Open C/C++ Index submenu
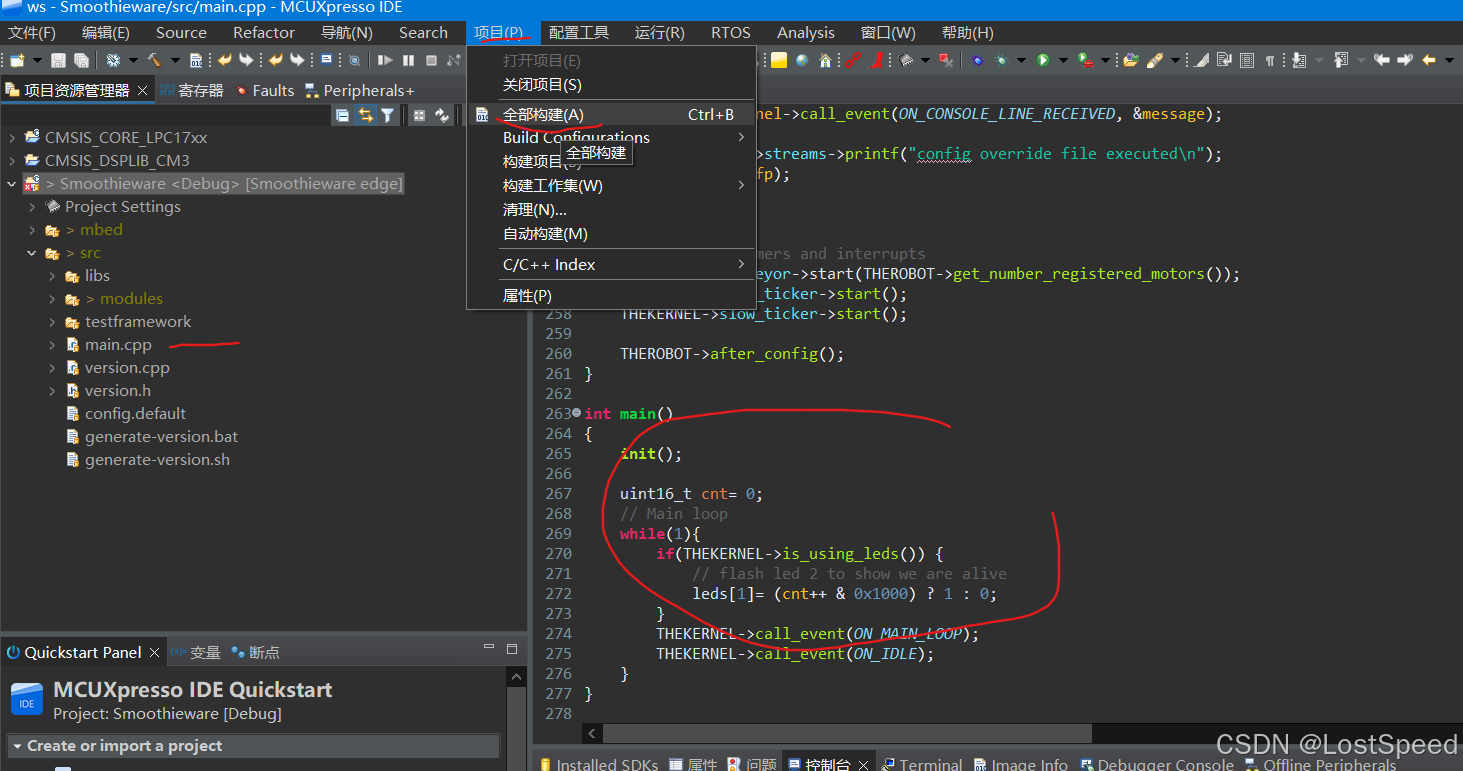Screen dimensions: 1463x771 click(x=611, y=265)
